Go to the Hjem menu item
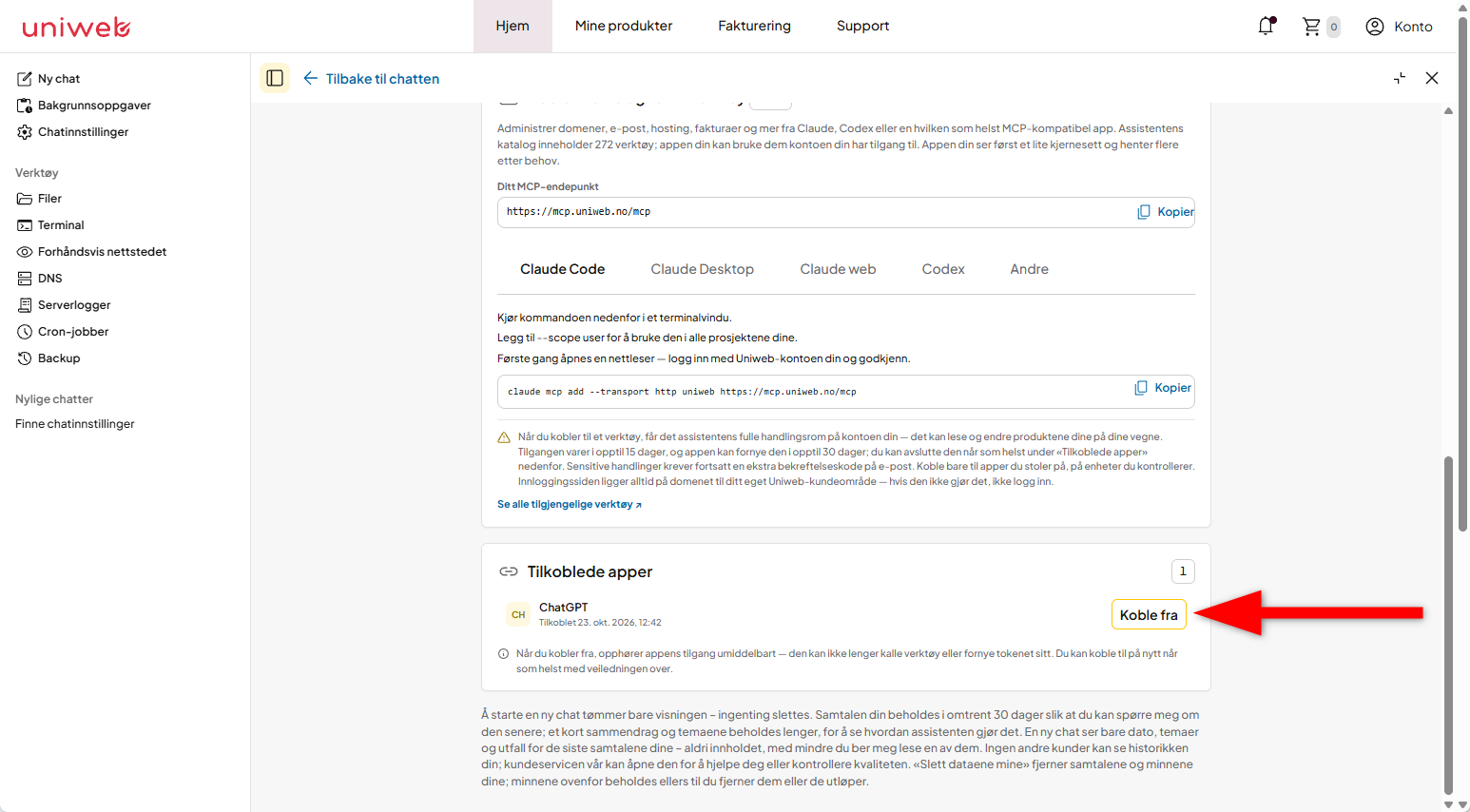This screenshot has width=1470, height=812. pos(513,26)
